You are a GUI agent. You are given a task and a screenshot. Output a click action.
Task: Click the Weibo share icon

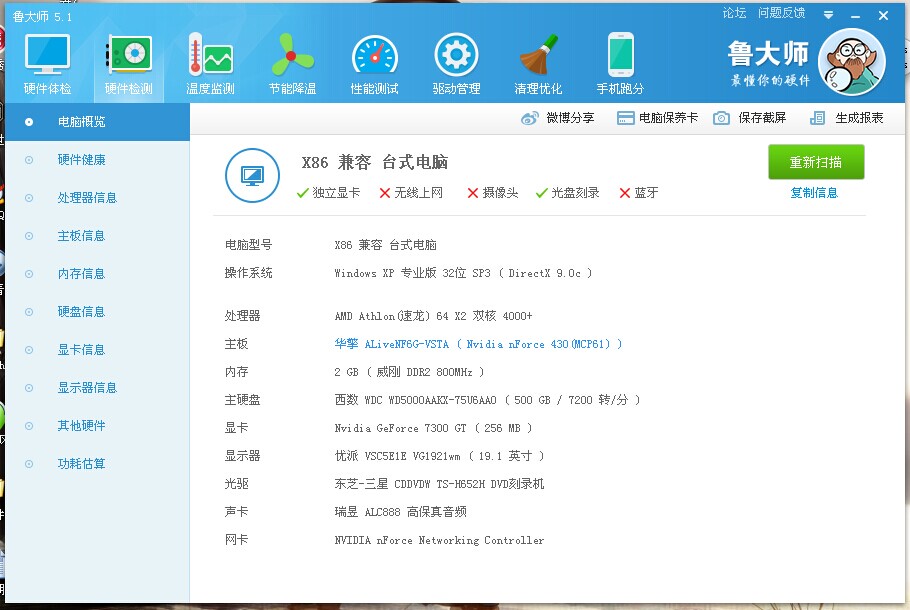click(530, 118)
